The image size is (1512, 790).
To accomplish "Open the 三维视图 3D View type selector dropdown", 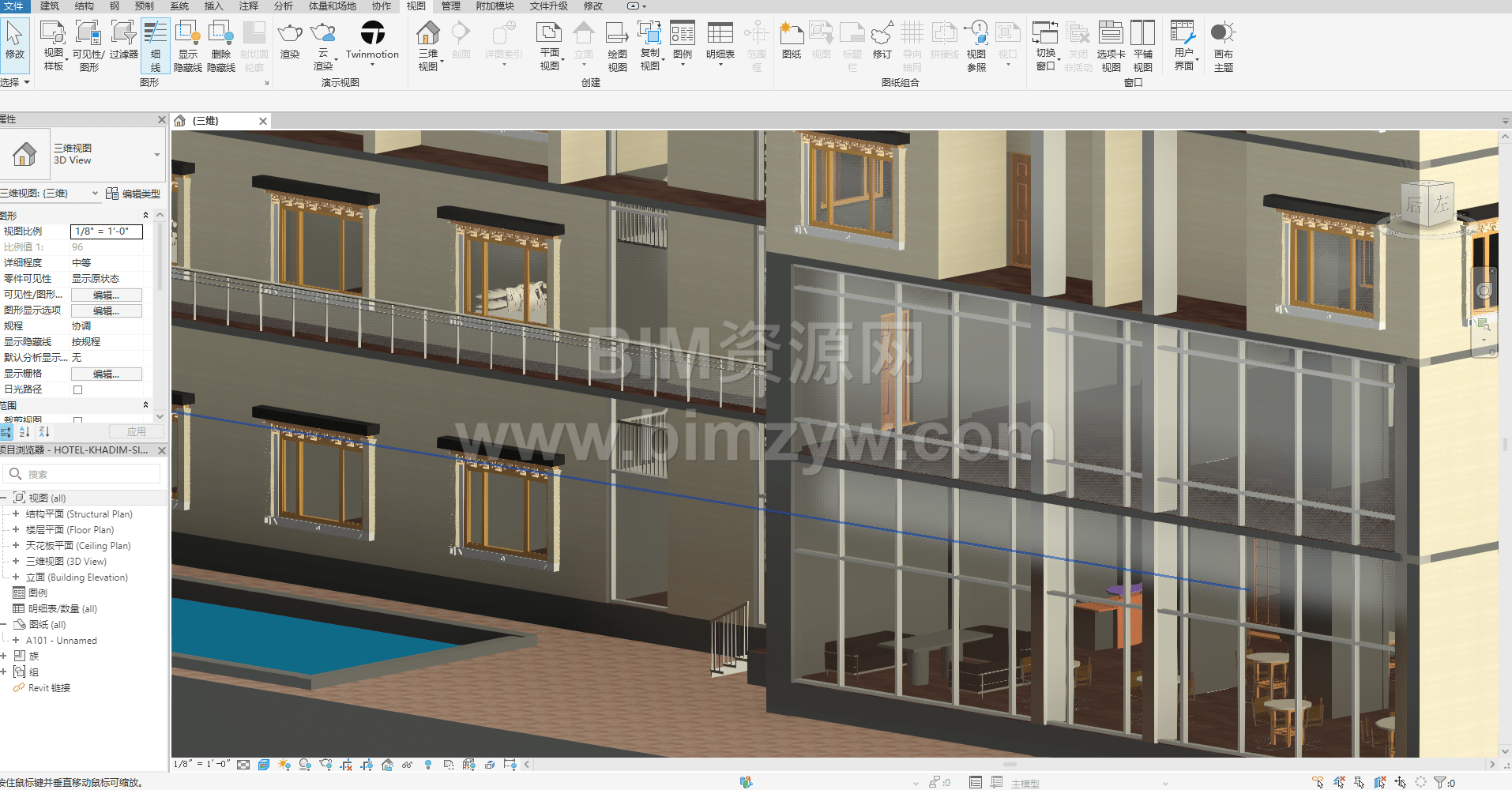I will 157,154.
